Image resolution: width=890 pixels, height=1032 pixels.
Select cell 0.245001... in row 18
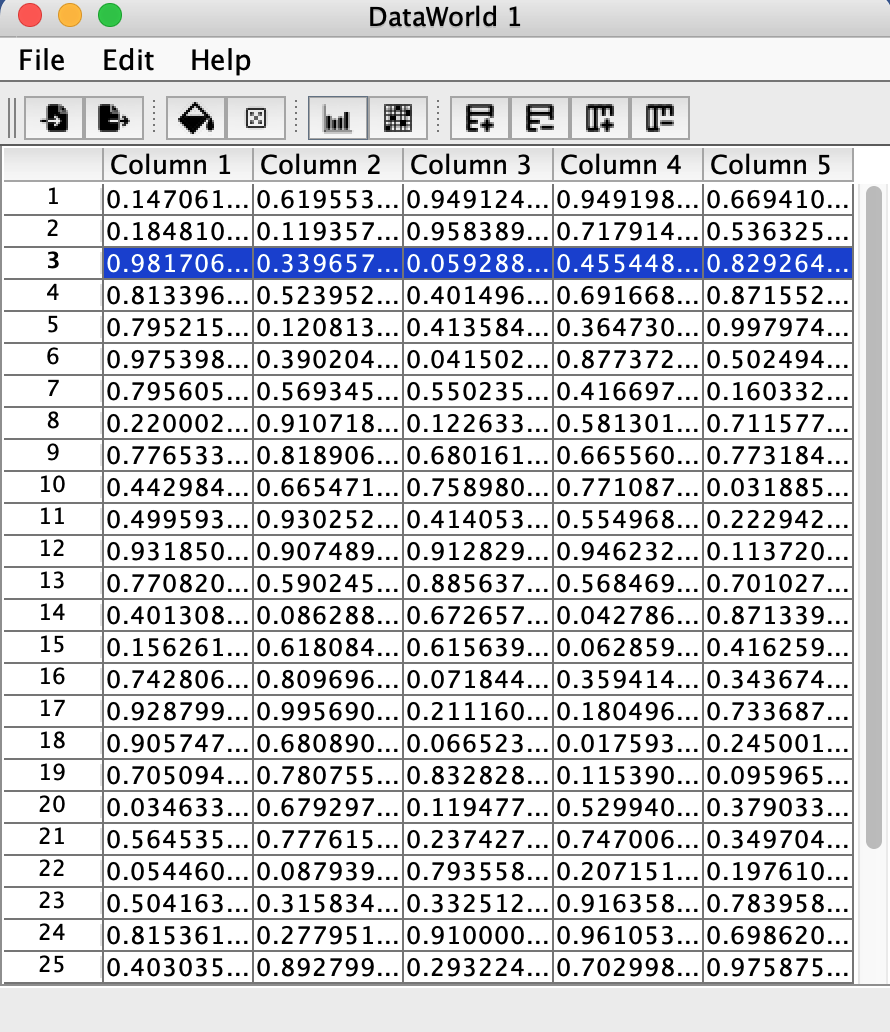778,744
